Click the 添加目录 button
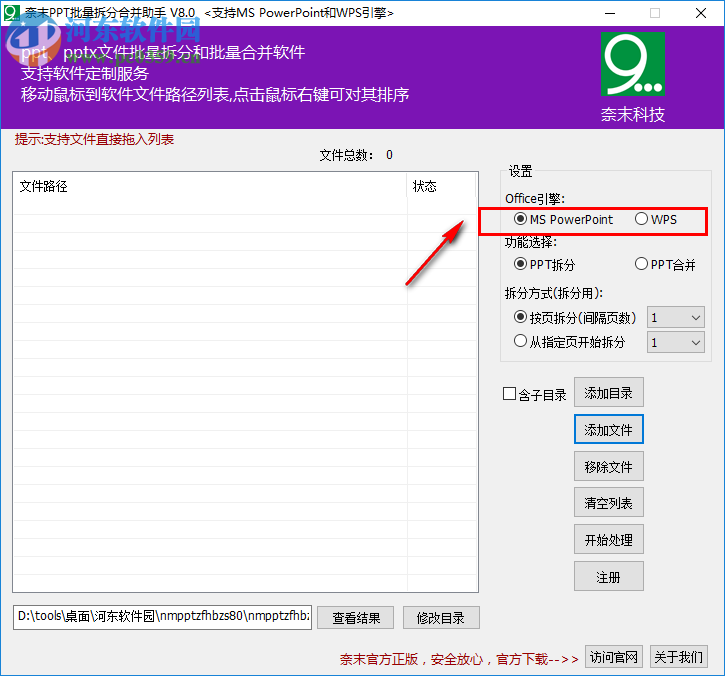The image size is (725, 676). 608,392
